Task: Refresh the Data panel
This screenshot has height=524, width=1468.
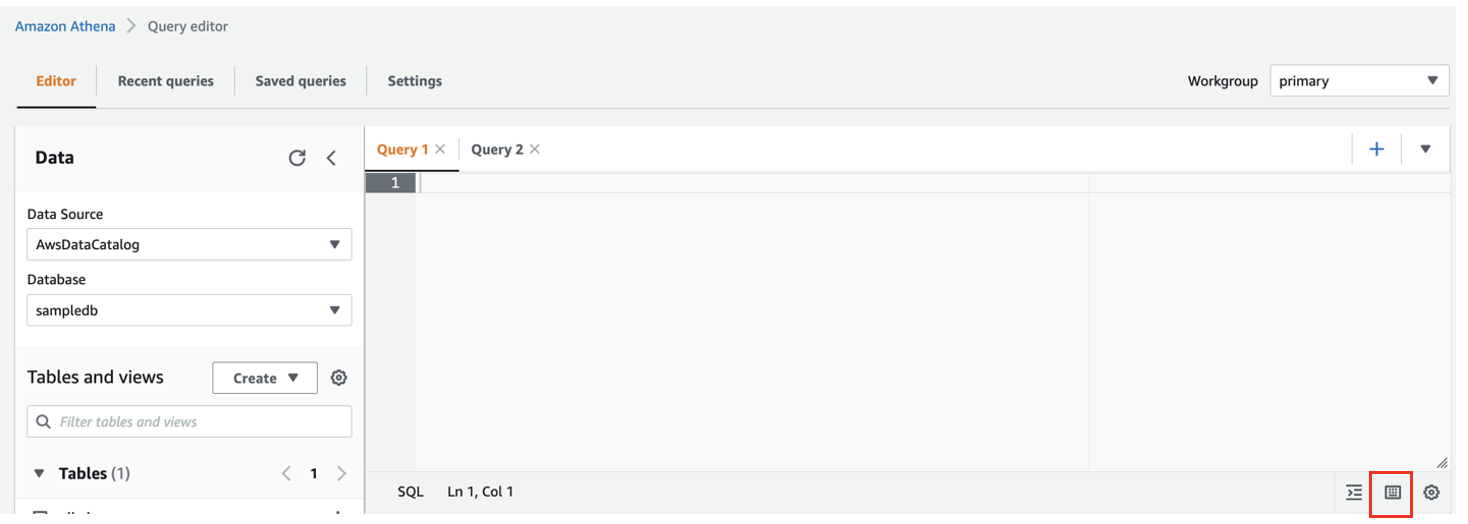Action: coord(297,158)
